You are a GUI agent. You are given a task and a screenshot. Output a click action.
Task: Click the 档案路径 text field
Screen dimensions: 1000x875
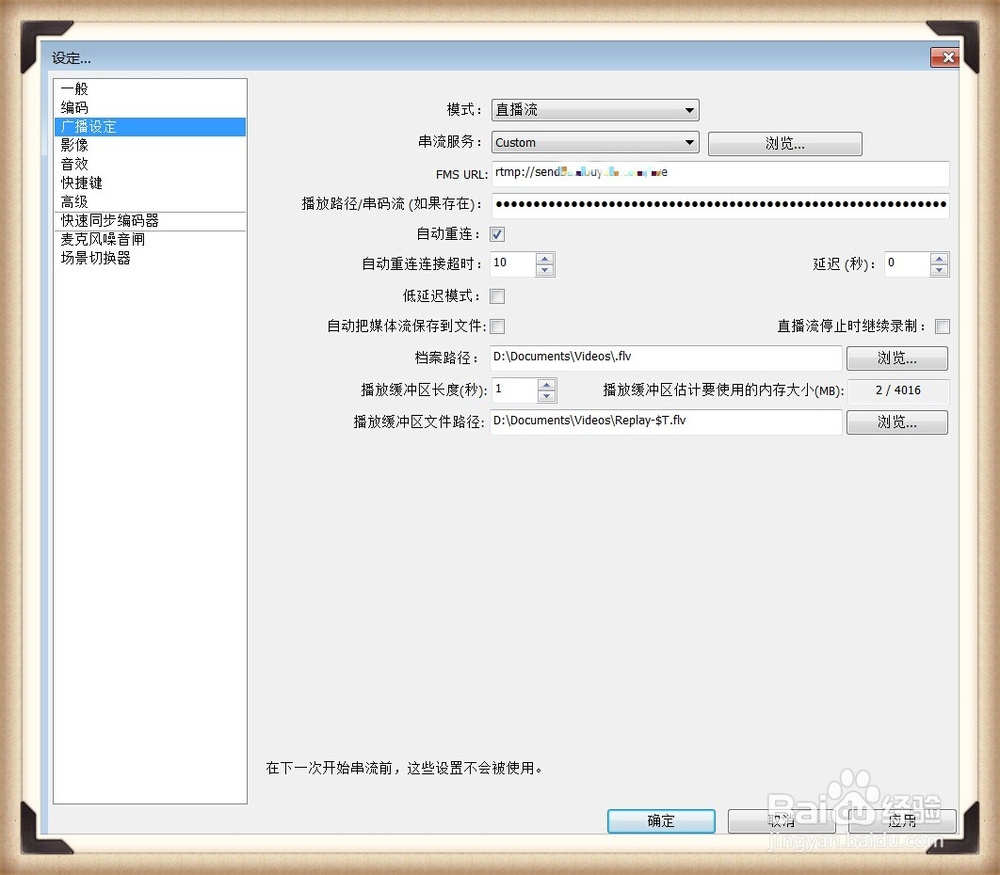click(x=666, y=357)
